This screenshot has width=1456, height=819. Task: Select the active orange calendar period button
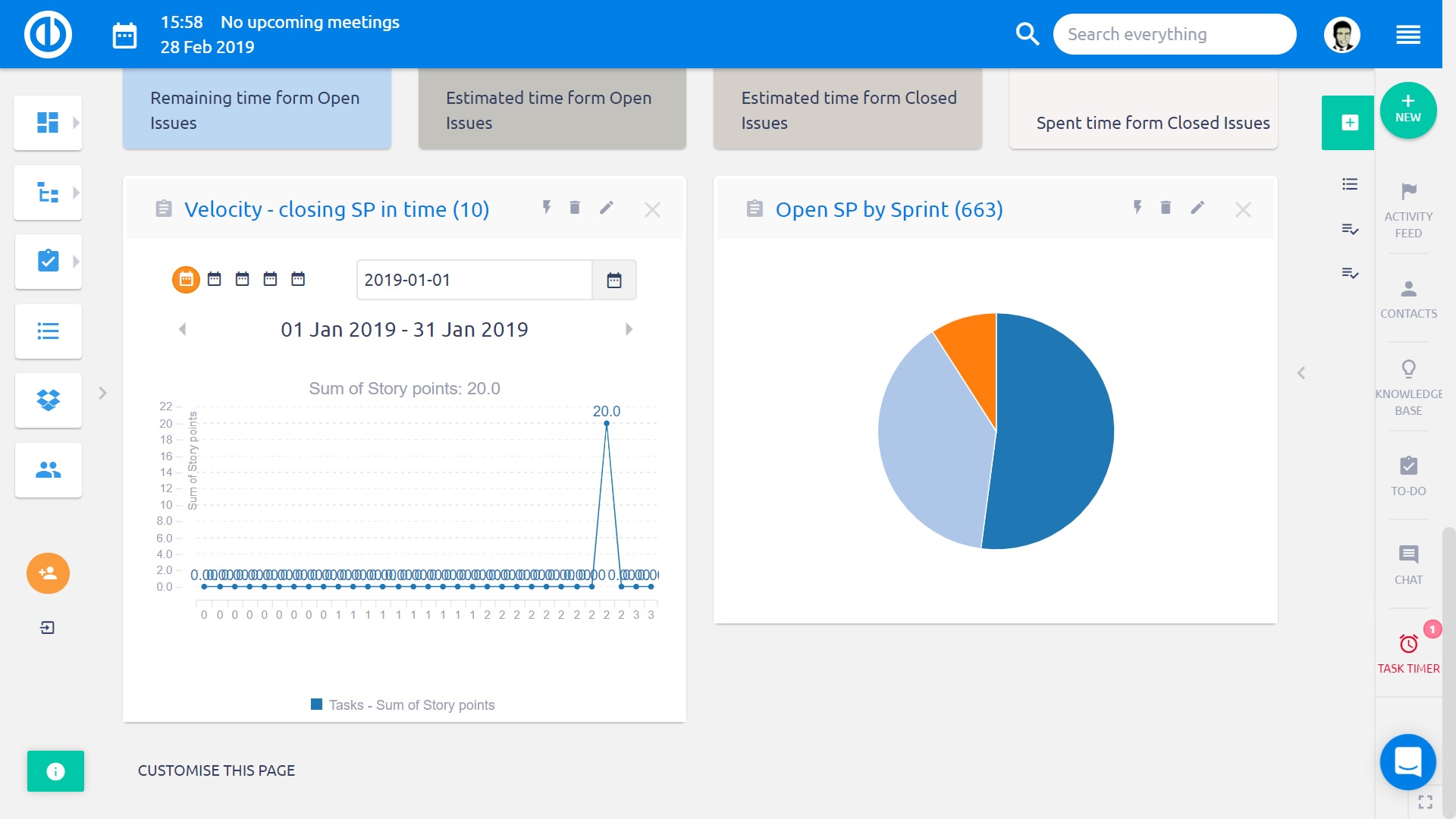click(186, 280)
